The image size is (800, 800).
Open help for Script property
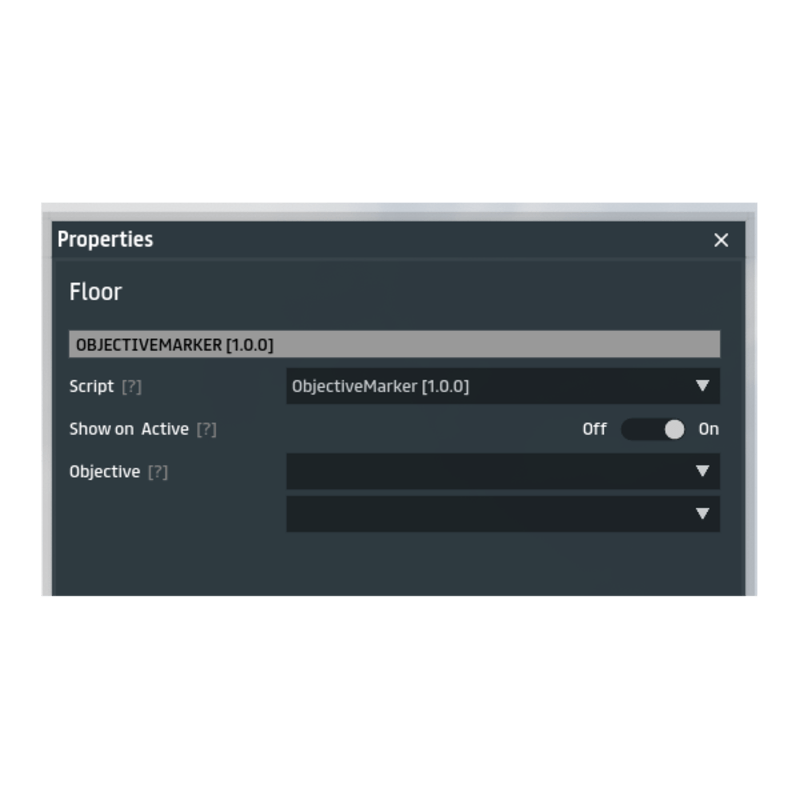pos(132,387)
